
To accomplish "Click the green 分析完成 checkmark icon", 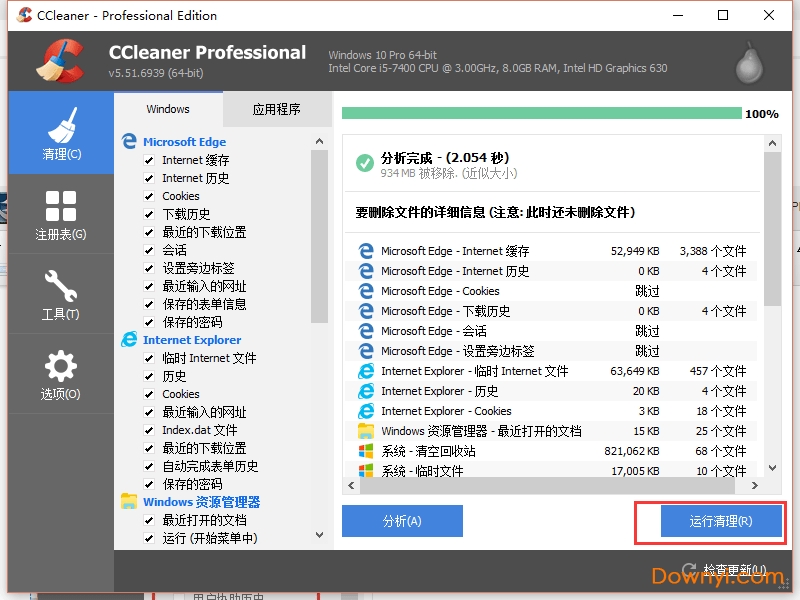I will [362, 164].
